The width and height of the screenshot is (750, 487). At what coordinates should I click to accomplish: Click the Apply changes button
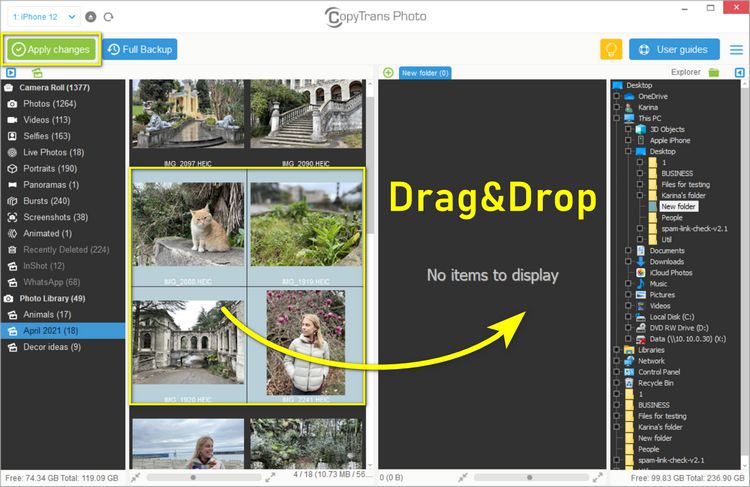[52, 49]
